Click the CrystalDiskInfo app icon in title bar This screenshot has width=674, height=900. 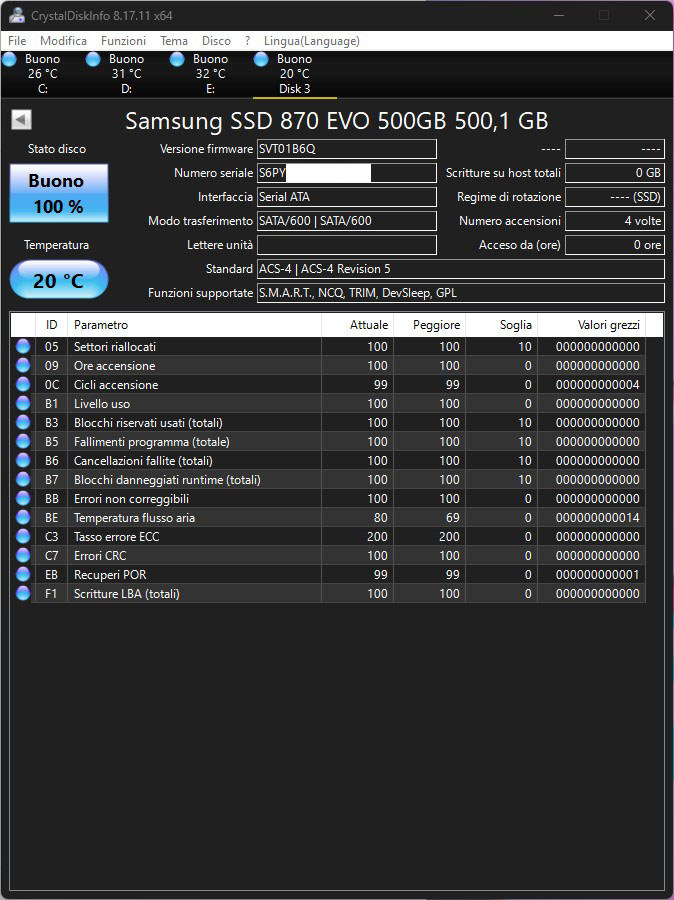17,15
